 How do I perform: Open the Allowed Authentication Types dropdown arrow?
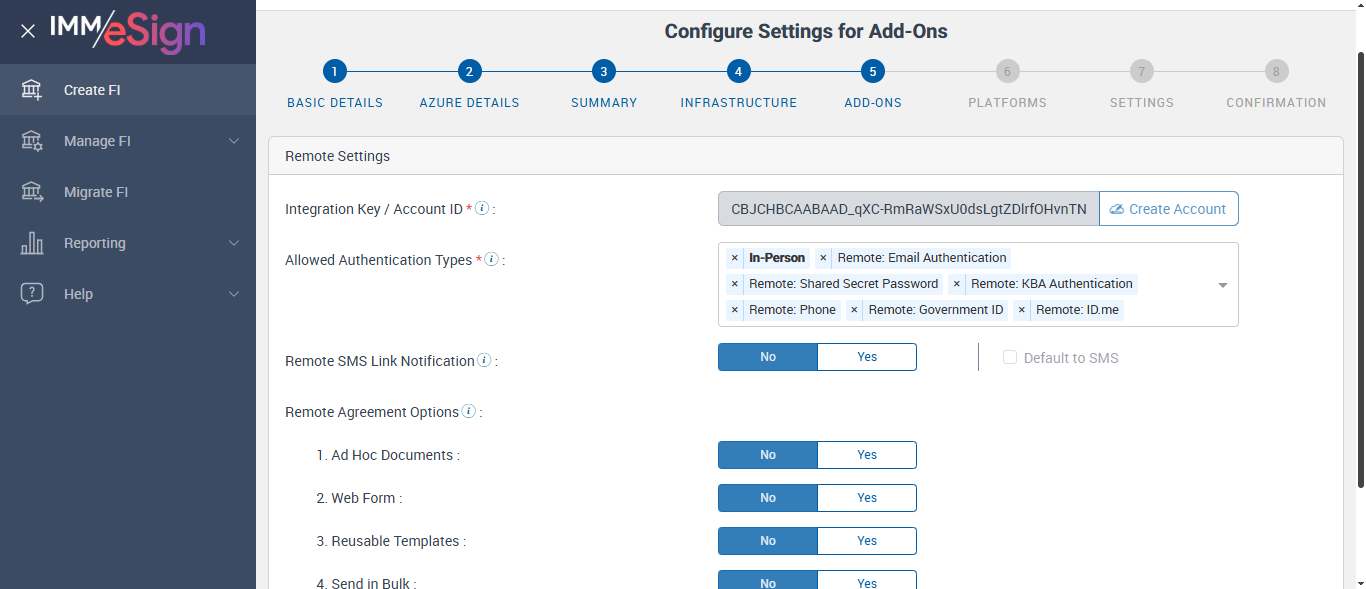point(1222,285)
